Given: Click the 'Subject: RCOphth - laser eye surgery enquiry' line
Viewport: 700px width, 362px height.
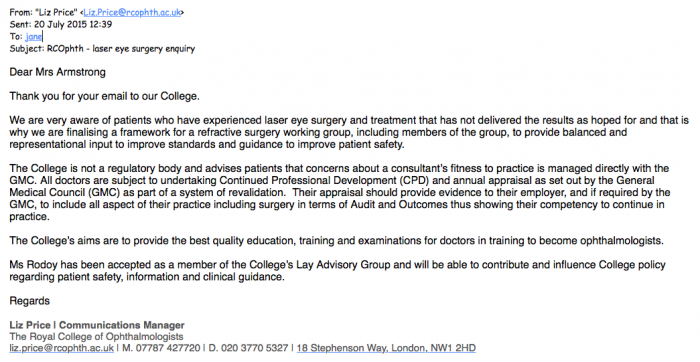Looking at the screenshot, I should pyautogui.click(x=102, y=49).
